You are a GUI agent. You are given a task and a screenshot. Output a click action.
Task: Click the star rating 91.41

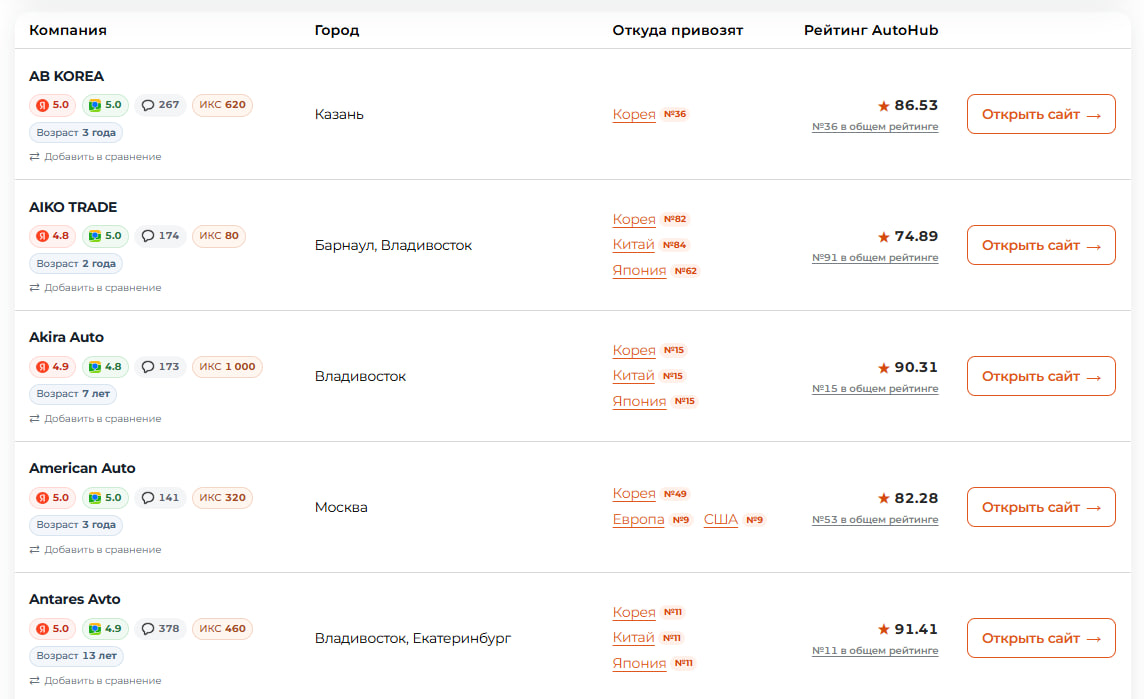(x=908, y=629)
